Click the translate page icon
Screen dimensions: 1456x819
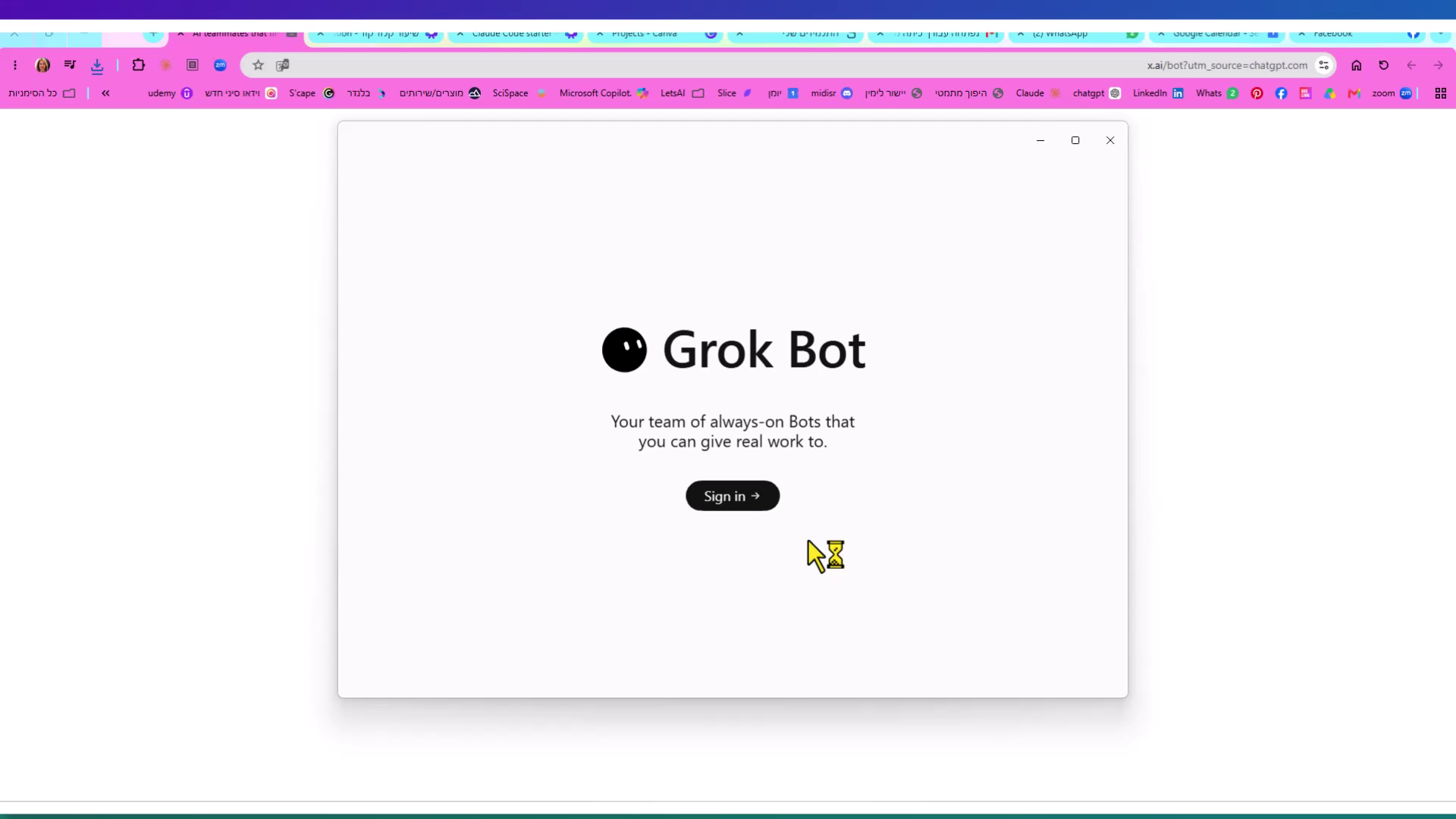[283, 65]
